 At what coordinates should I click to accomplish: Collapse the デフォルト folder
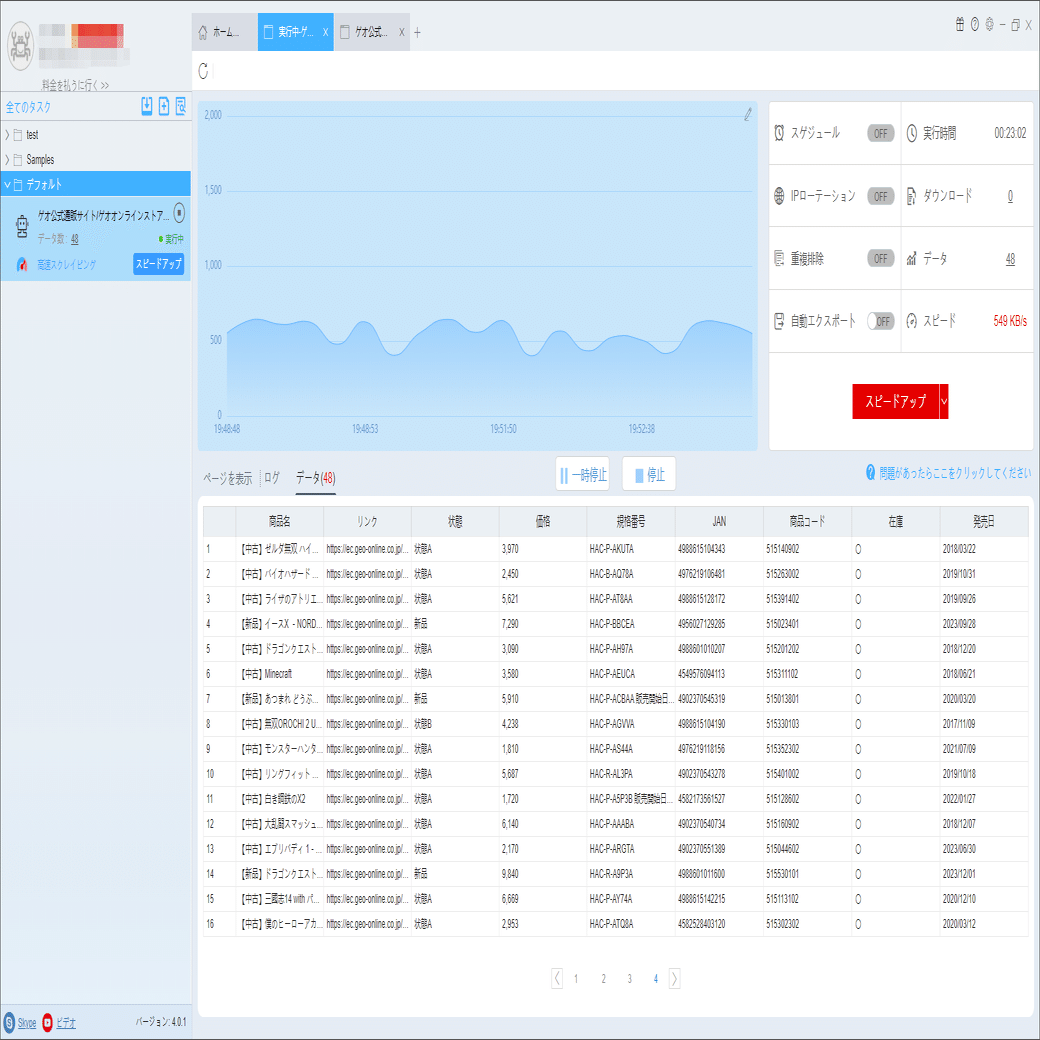(7, 184)
